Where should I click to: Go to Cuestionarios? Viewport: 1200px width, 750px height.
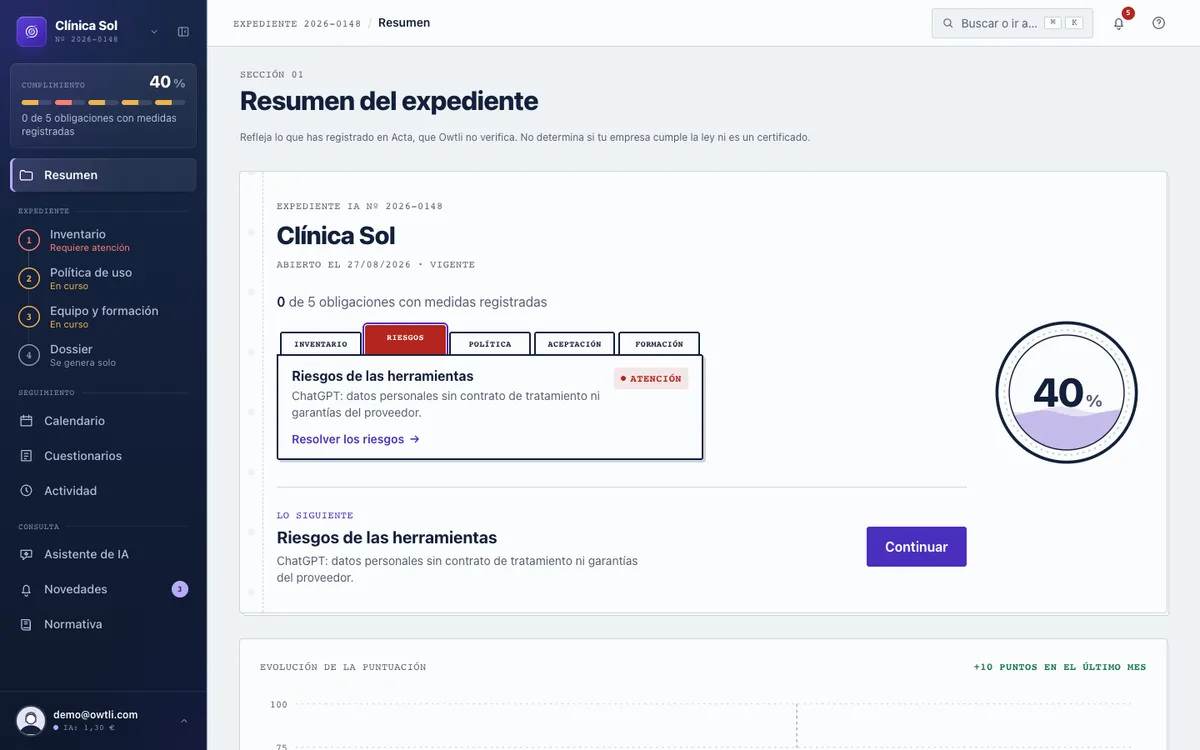[x=103, y=456]
